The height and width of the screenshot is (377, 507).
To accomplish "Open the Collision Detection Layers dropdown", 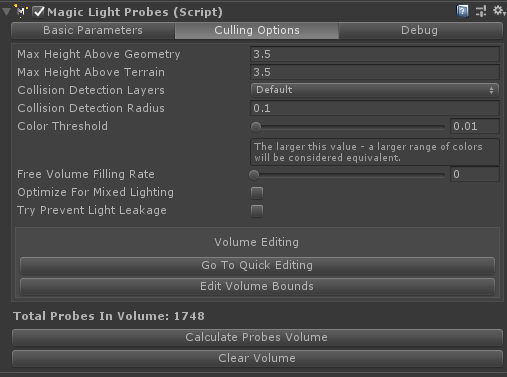I will coord(375,90).
